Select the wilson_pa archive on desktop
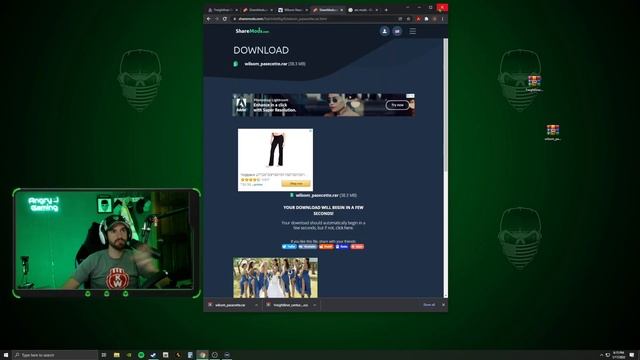640x360 pixels. [553, 133]
